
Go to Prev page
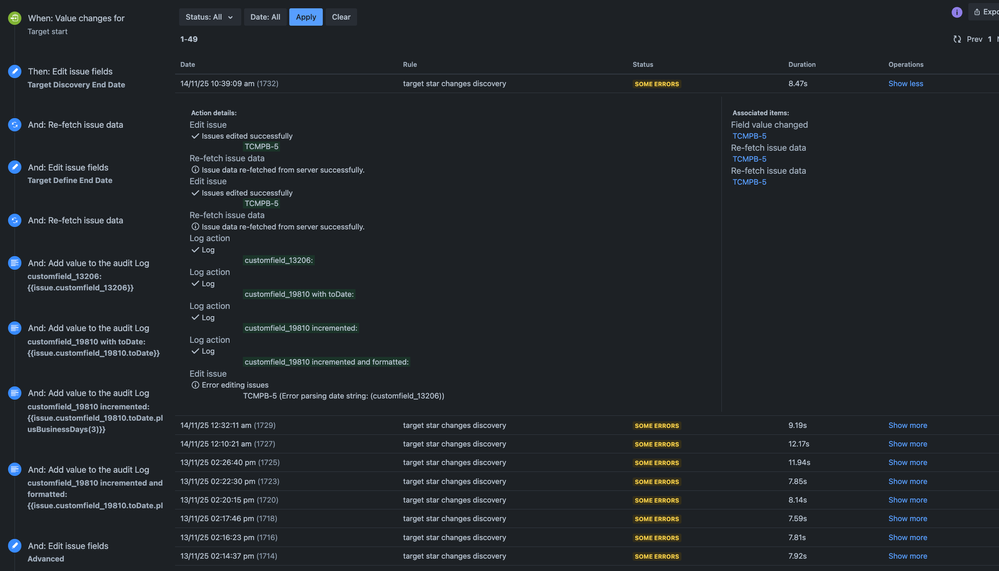click(974, 40)
